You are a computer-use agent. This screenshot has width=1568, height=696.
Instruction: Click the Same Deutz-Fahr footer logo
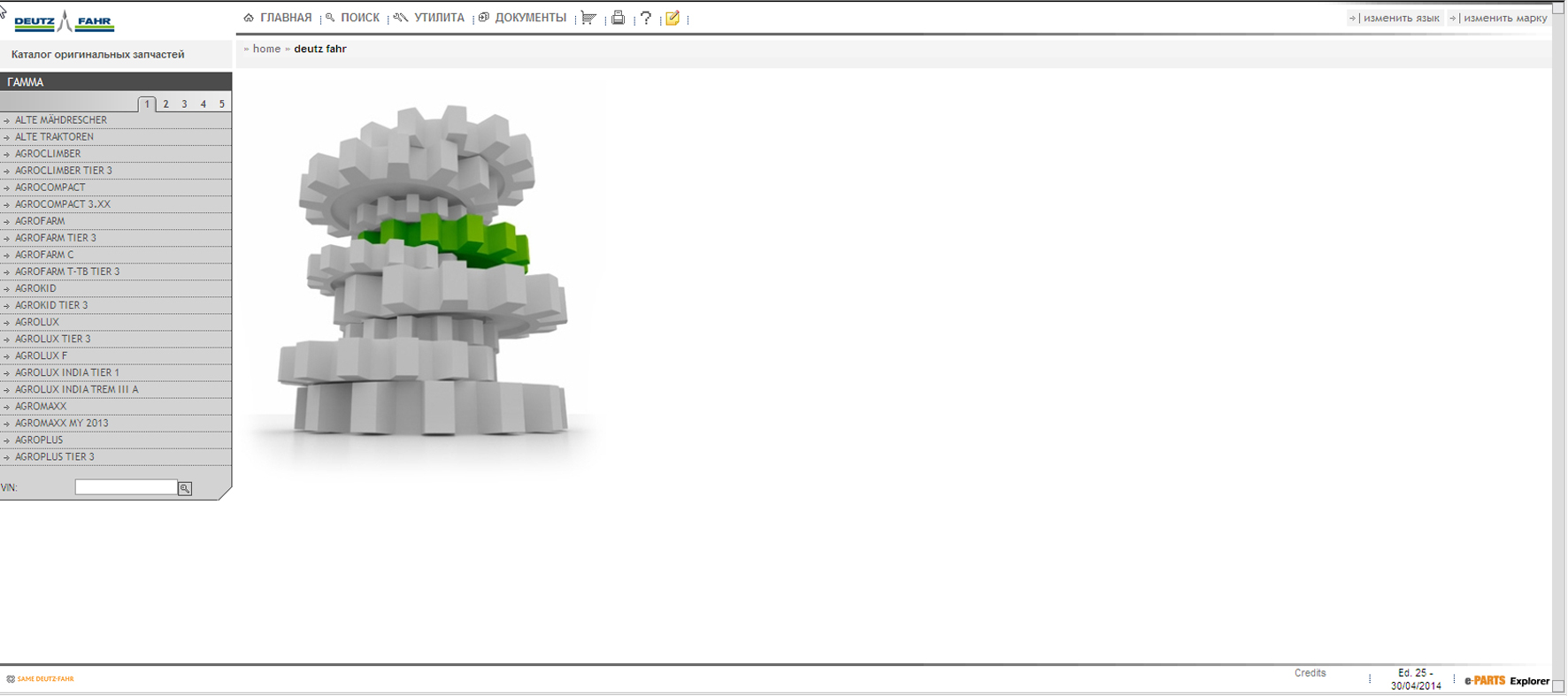point(41,679)
